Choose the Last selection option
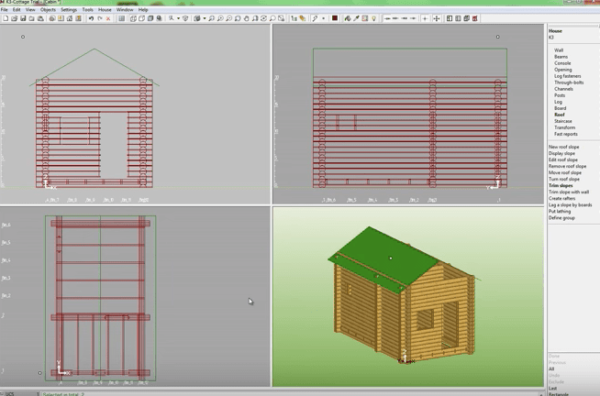 [x=553, y=388]
